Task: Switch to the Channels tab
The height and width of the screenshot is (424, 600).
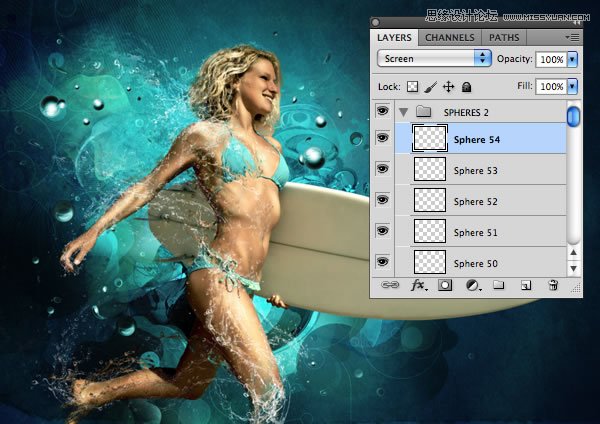Action: click(450, 38)
